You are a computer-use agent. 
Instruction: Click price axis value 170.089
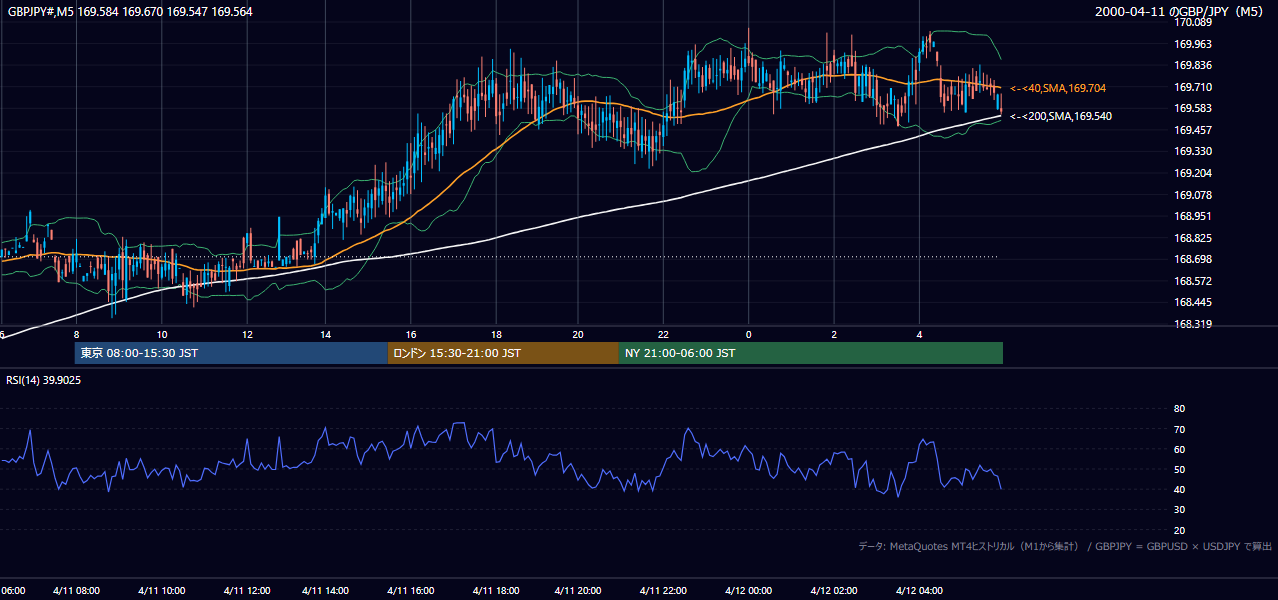point(1192,22)
